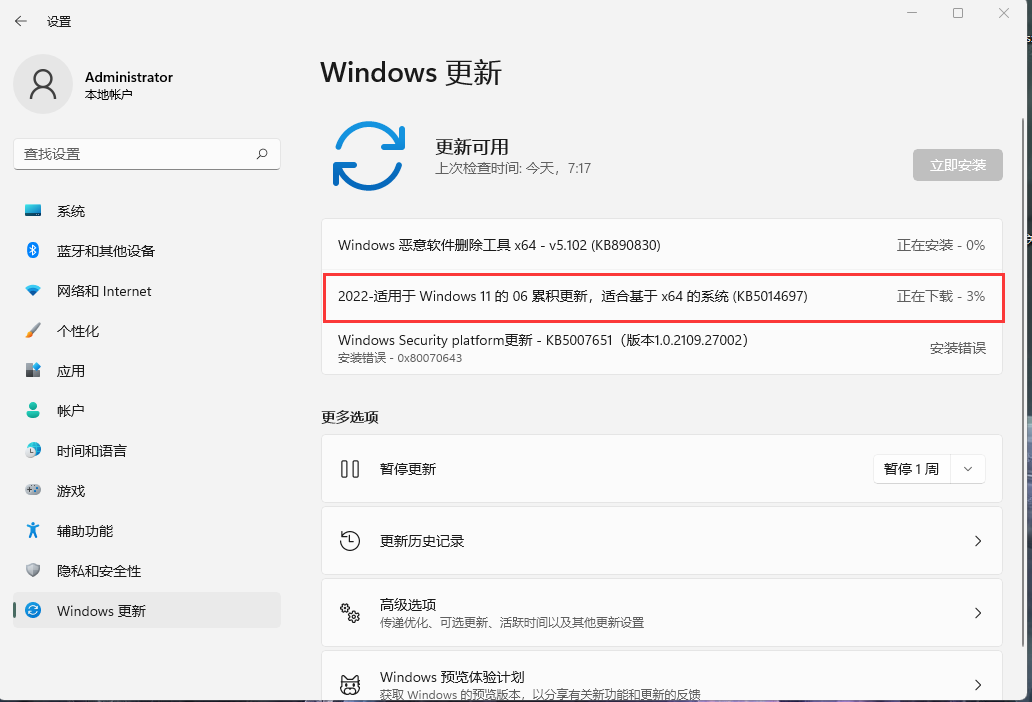
Task: Click the KB5014697 cumulative update row
Action: 663,297
